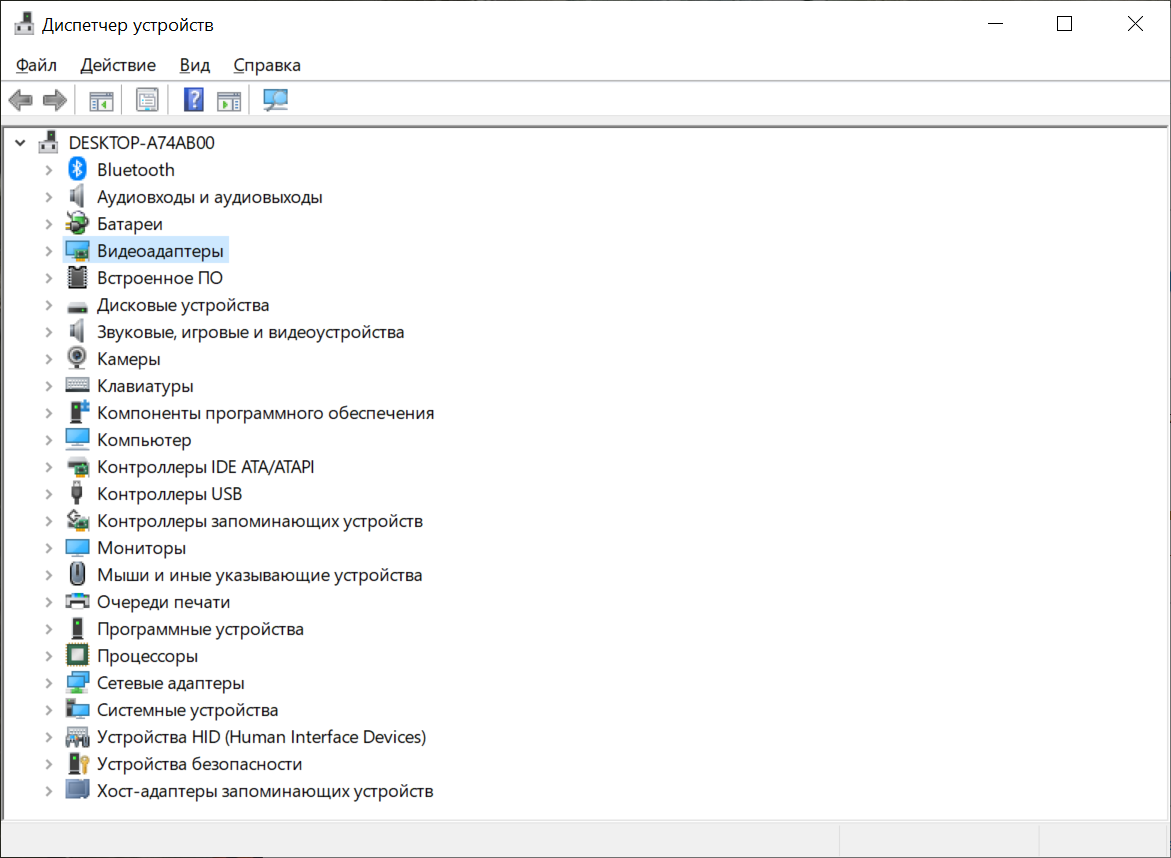Click the printer icon beside Очереди печати
This screenshot has height=858, width=1171.
click(77, 601)
